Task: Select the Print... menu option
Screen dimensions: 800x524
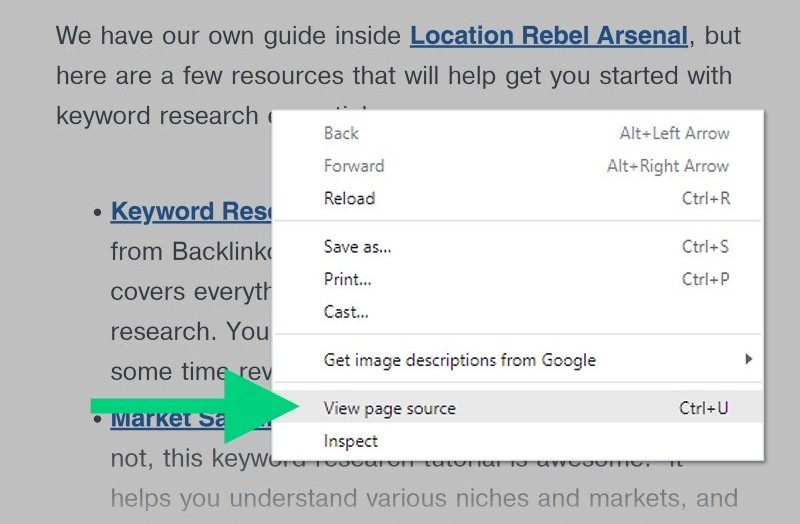Action: [x=347, y=279]
